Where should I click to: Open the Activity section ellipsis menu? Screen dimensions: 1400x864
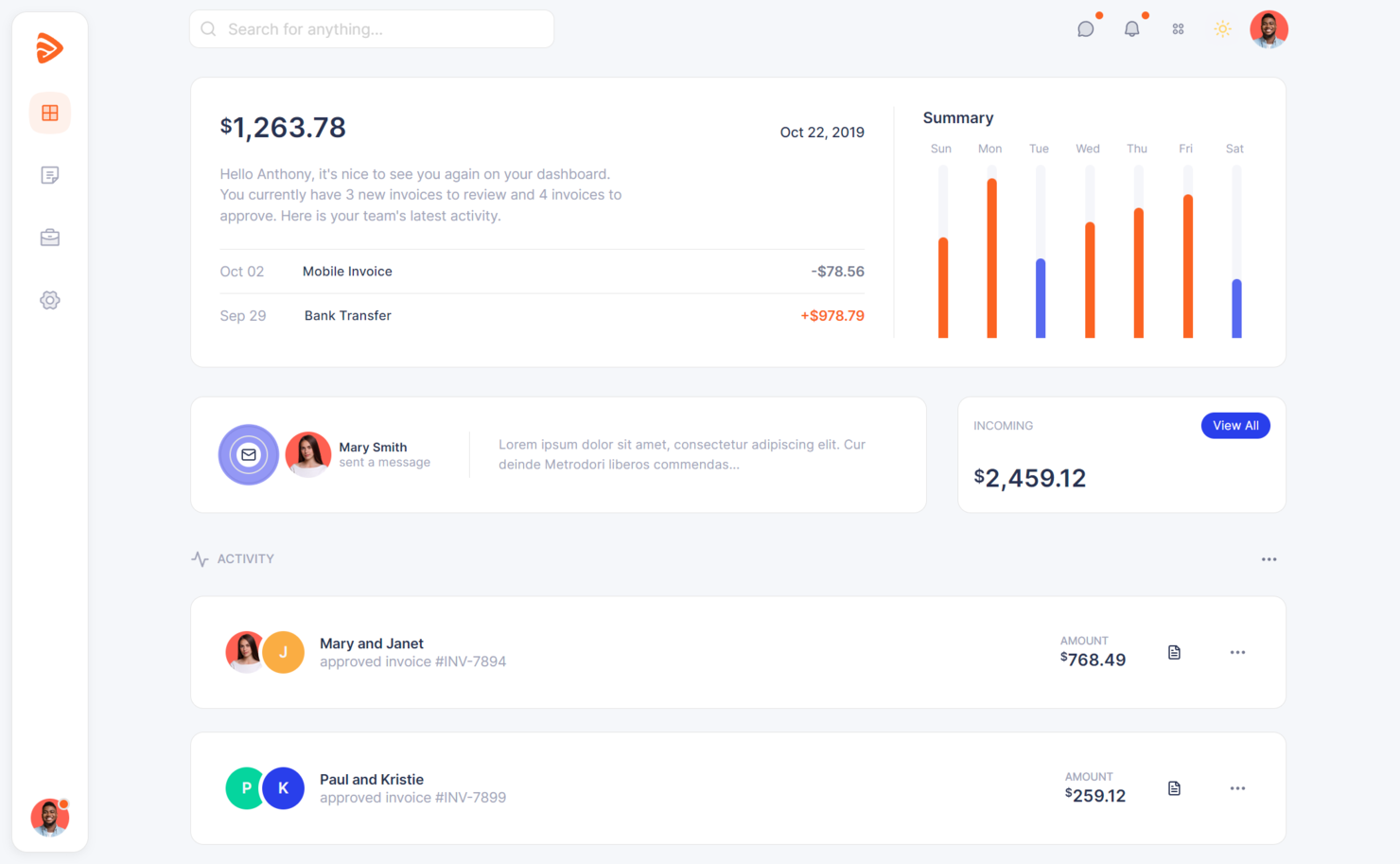pos(1269,558)
